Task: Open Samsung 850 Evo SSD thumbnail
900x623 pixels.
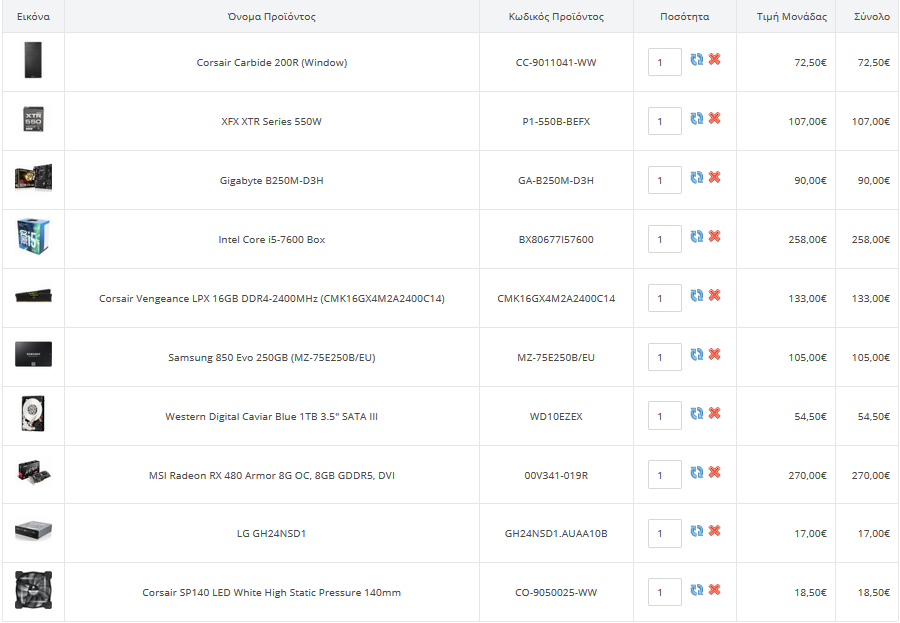Action: (33, 354)
